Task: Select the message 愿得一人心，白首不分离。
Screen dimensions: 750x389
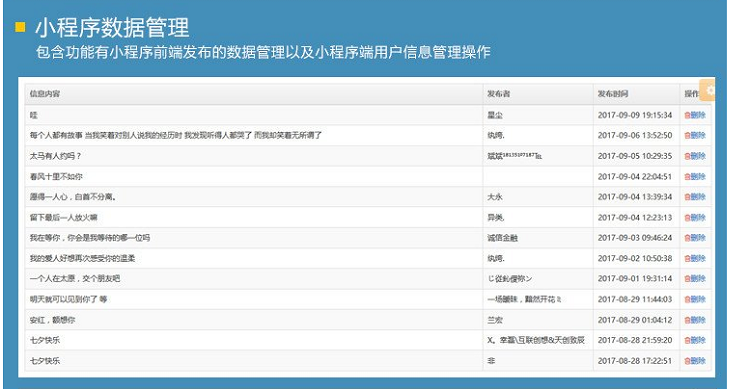Action: (73, 197)
